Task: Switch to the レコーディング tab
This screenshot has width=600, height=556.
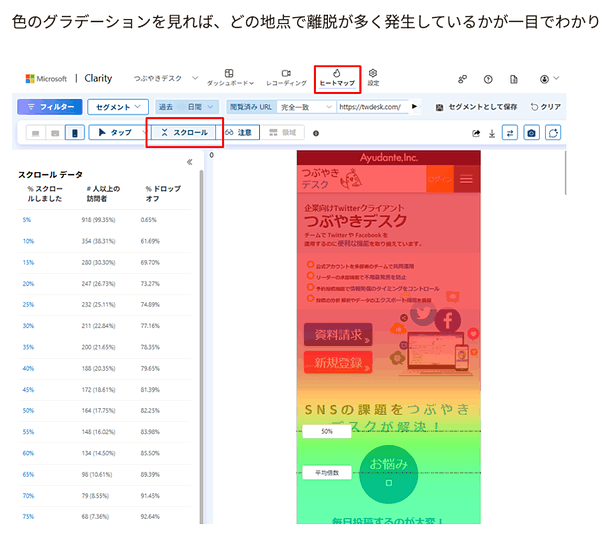Action: 286,78
